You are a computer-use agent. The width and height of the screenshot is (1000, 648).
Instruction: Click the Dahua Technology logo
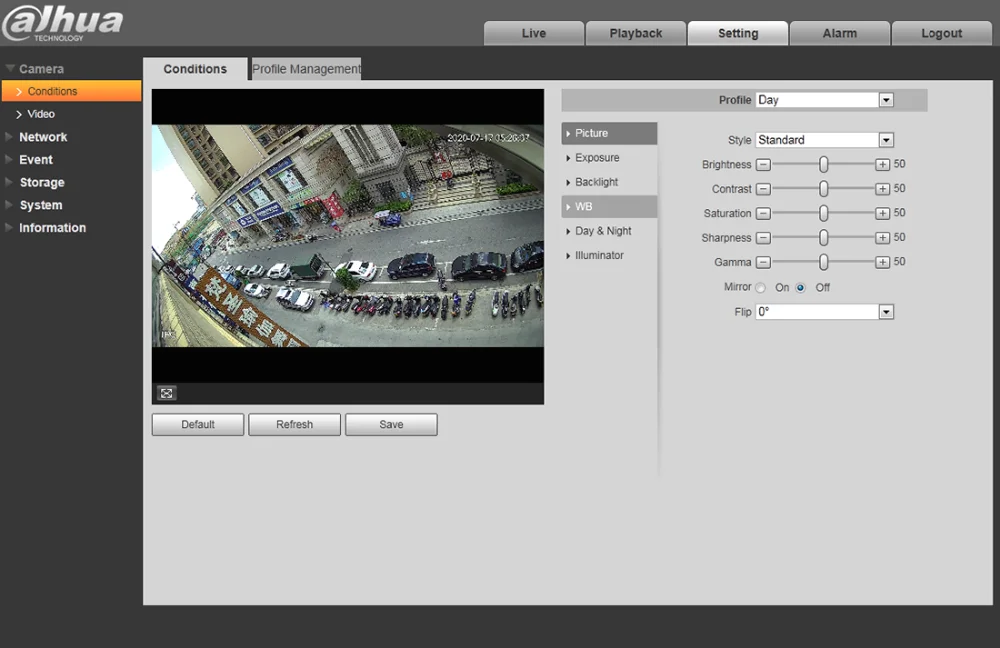click(62, 24)
